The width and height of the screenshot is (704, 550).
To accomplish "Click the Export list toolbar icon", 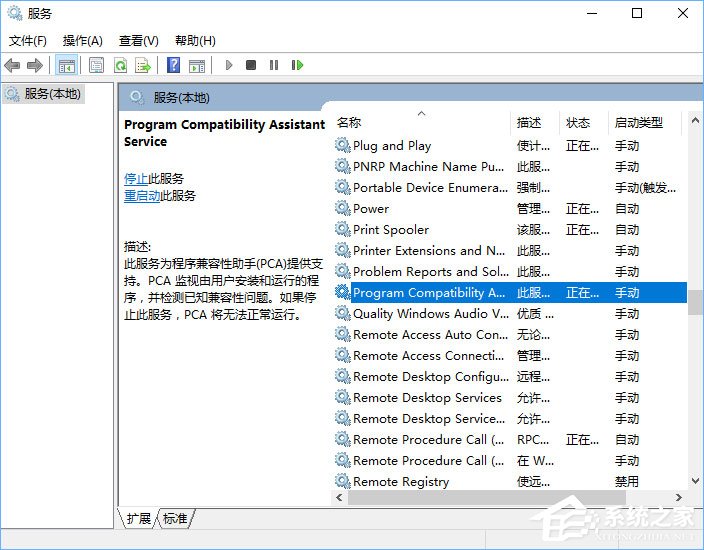I will pos(143,66).
